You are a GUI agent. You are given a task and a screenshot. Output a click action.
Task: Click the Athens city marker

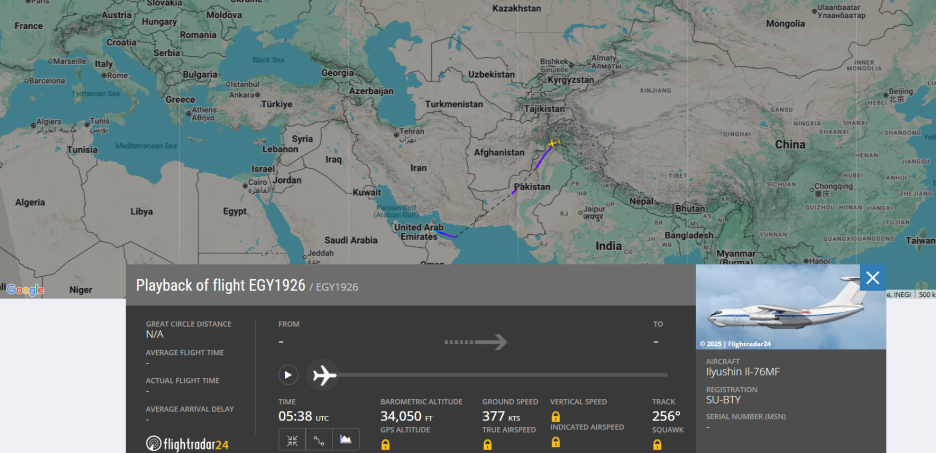tap(189, 113)
